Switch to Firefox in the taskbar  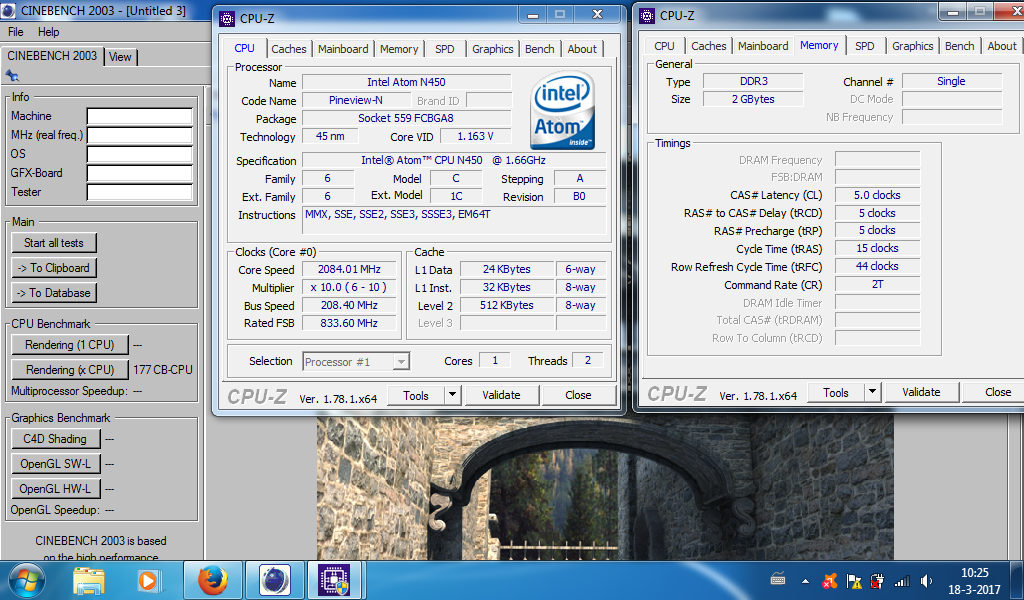tap(213, 580)
